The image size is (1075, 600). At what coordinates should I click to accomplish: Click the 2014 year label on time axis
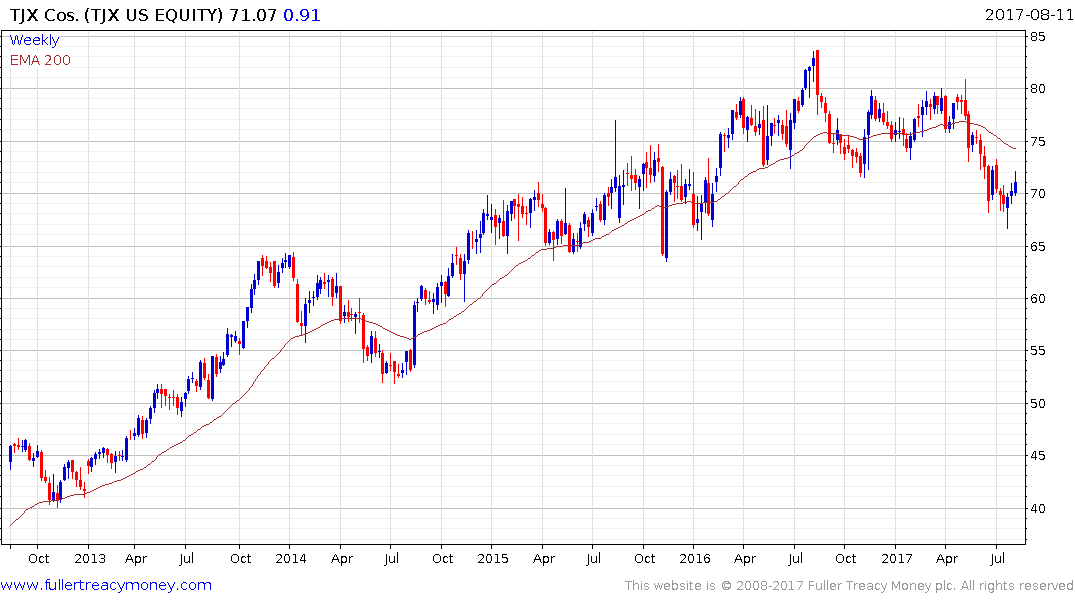[x=291, y=558]
